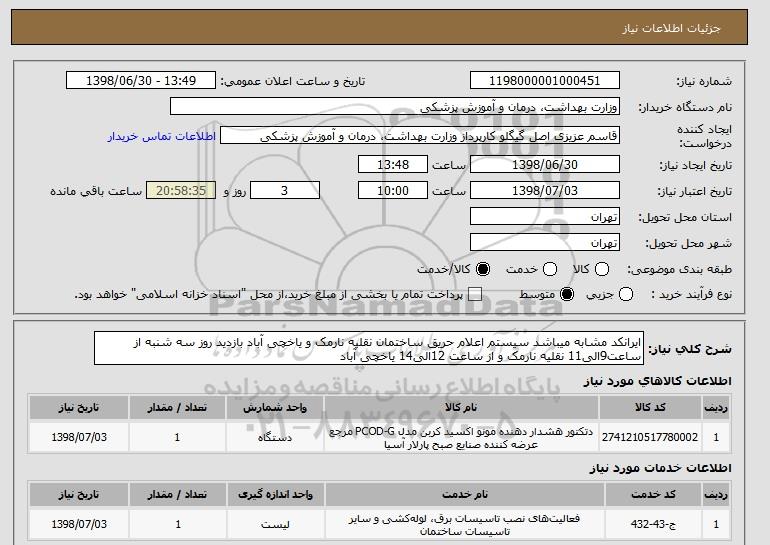Click the ساعت باقی مانده label
The image size is (770, 545).
click(96, 191)
